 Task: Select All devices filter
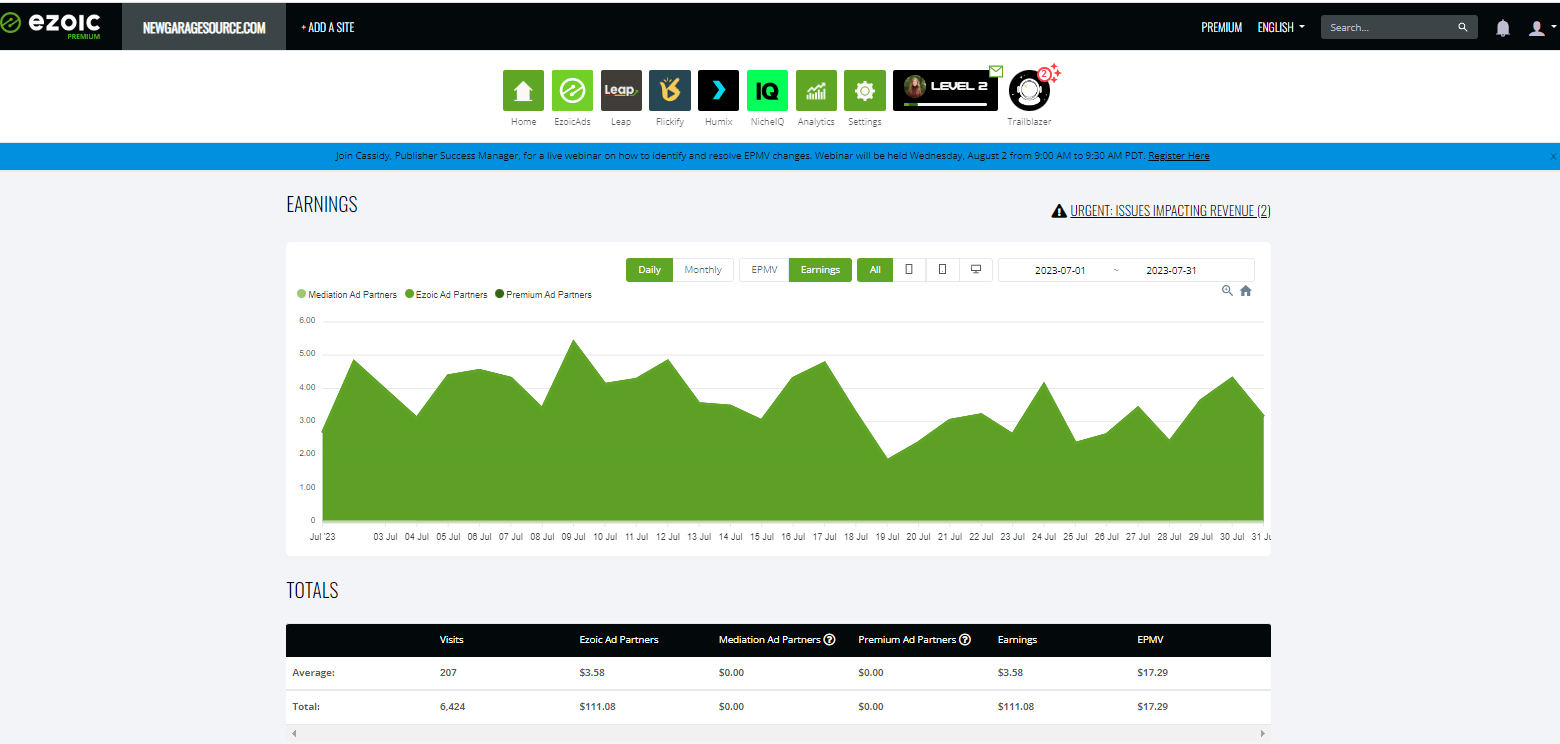(875, 270)
